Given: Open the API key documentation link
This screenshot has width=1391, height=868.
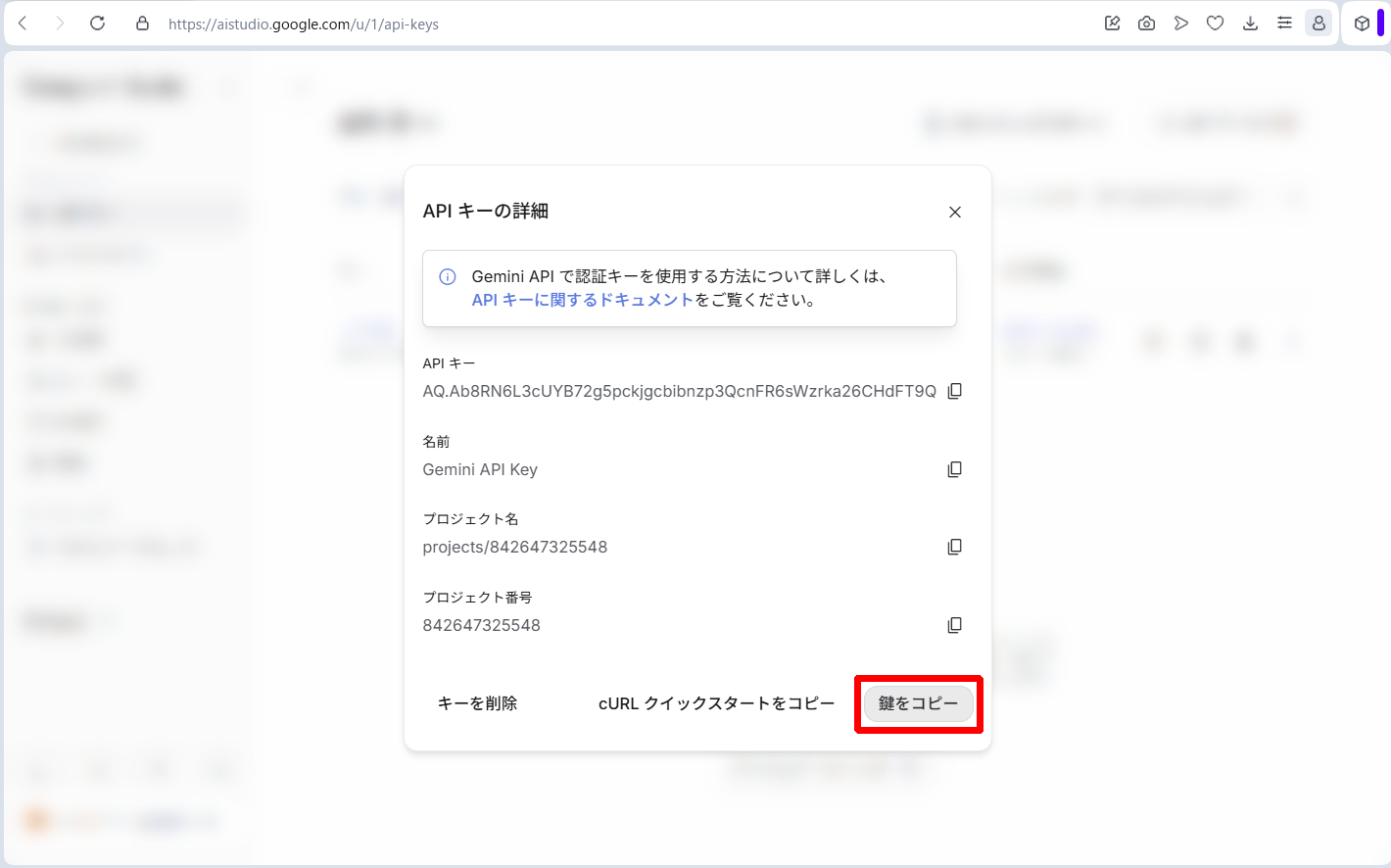Looking at the screenshot, I should pos(583,300).
